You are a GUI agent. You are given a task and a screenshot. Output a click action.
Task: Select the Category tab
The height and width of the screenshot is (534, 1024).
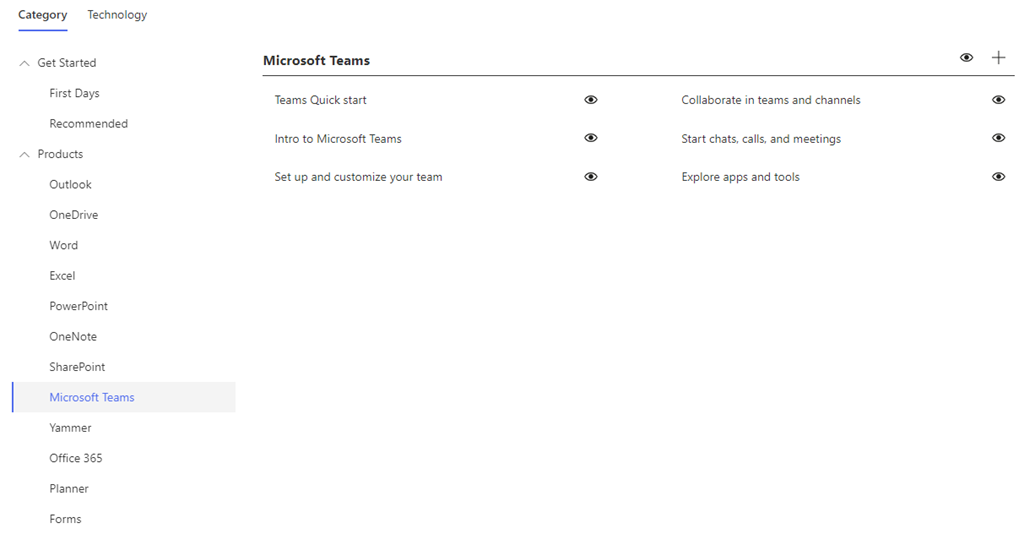tap(43, 15)
